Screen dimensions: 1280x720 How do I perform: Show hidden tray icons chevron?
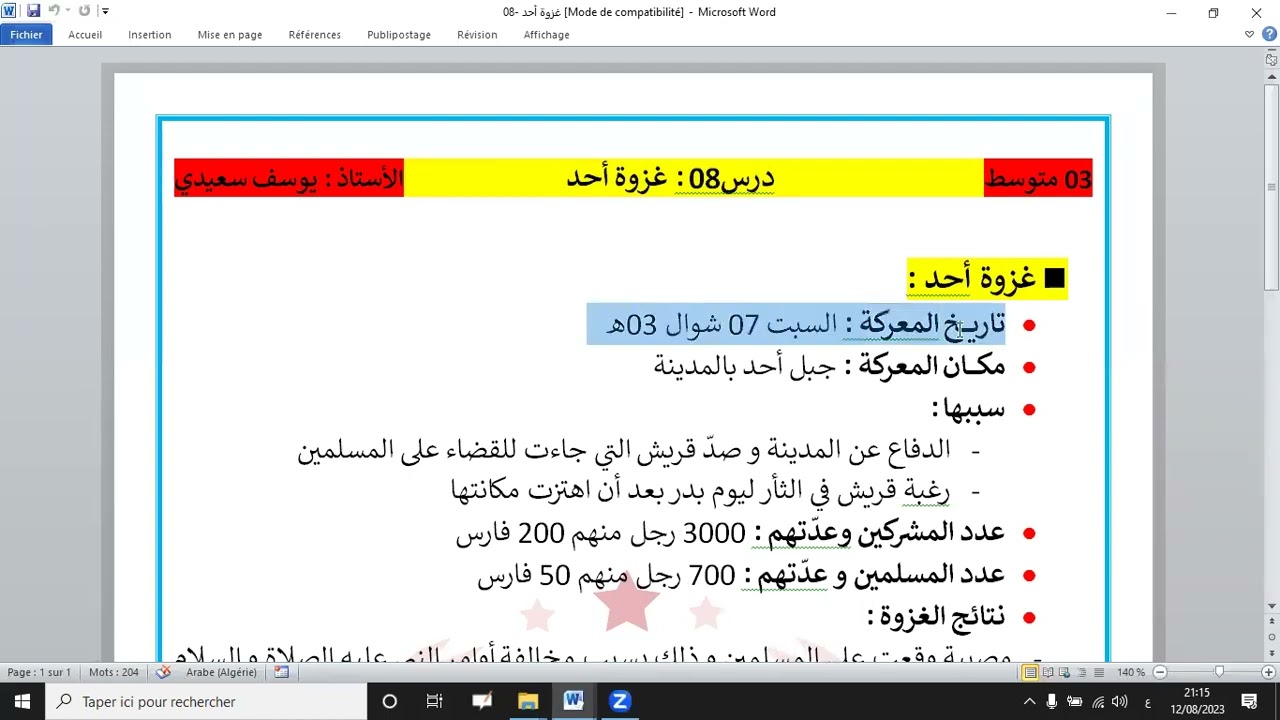pos(1030,702)
